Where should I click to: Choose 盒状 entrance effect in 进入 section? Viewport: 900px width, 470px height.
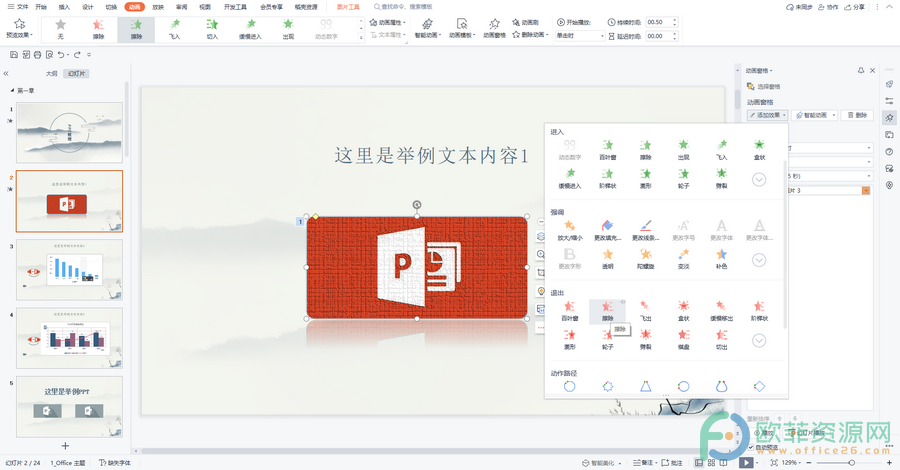tap(759, 149)
